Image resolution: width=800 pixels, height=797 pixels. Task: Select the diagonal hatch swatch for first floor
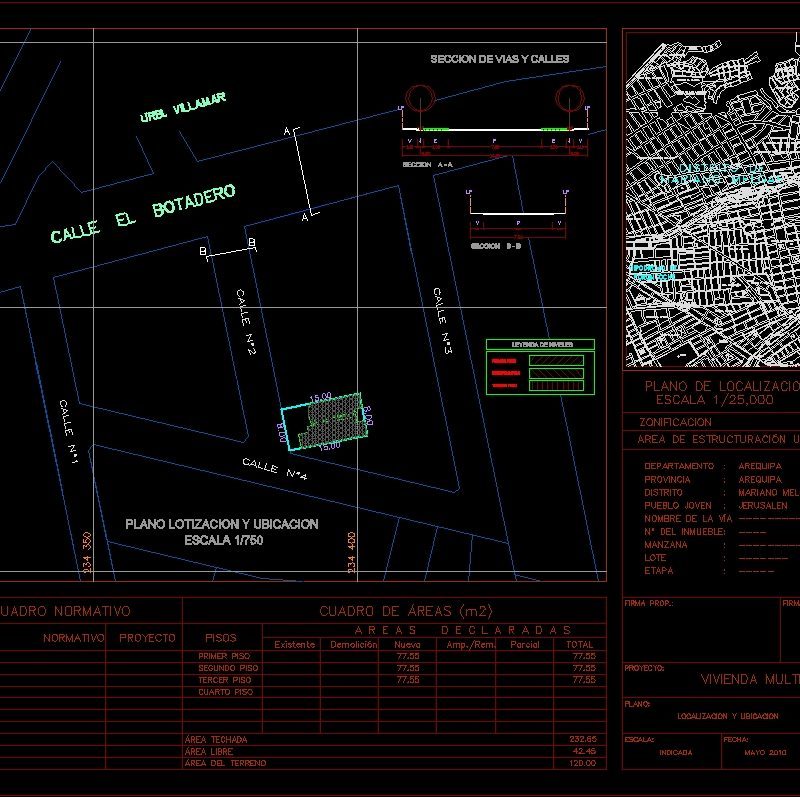(556, 361)
